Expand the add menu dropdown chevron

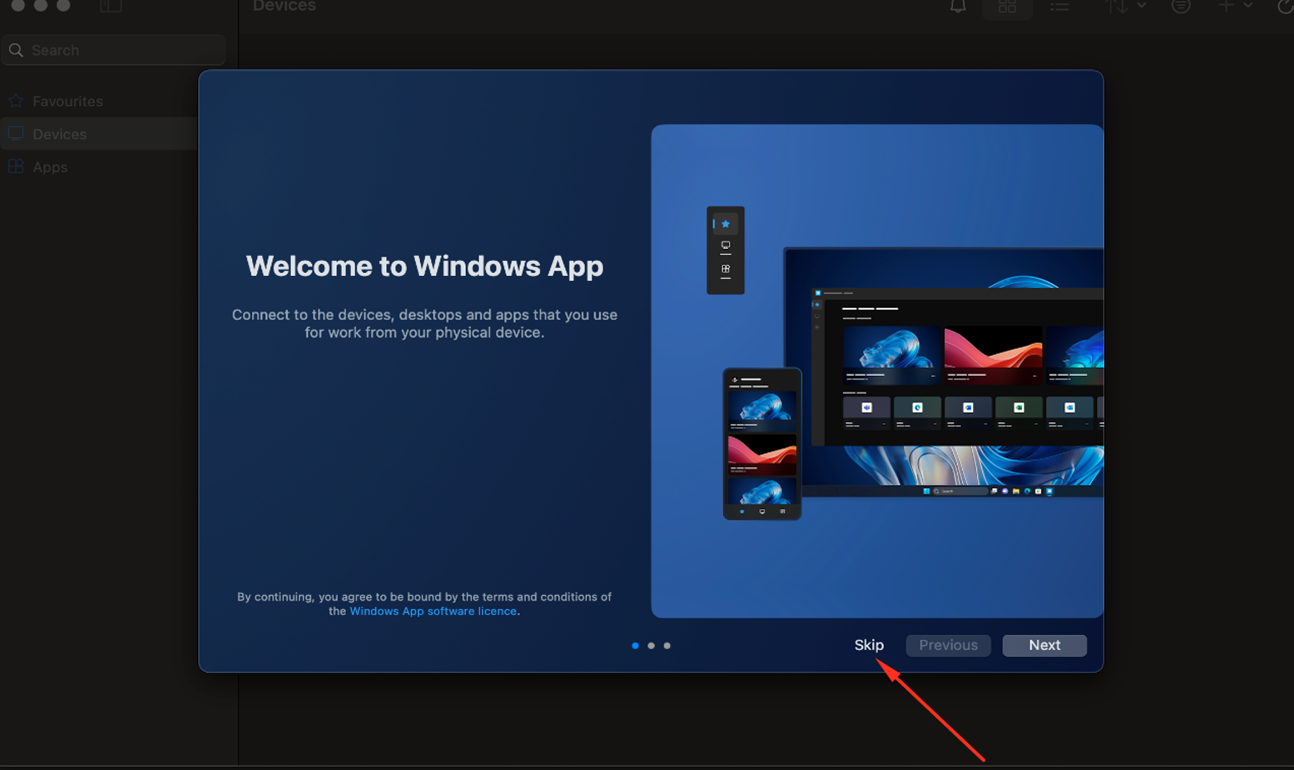pos(1248,6)
